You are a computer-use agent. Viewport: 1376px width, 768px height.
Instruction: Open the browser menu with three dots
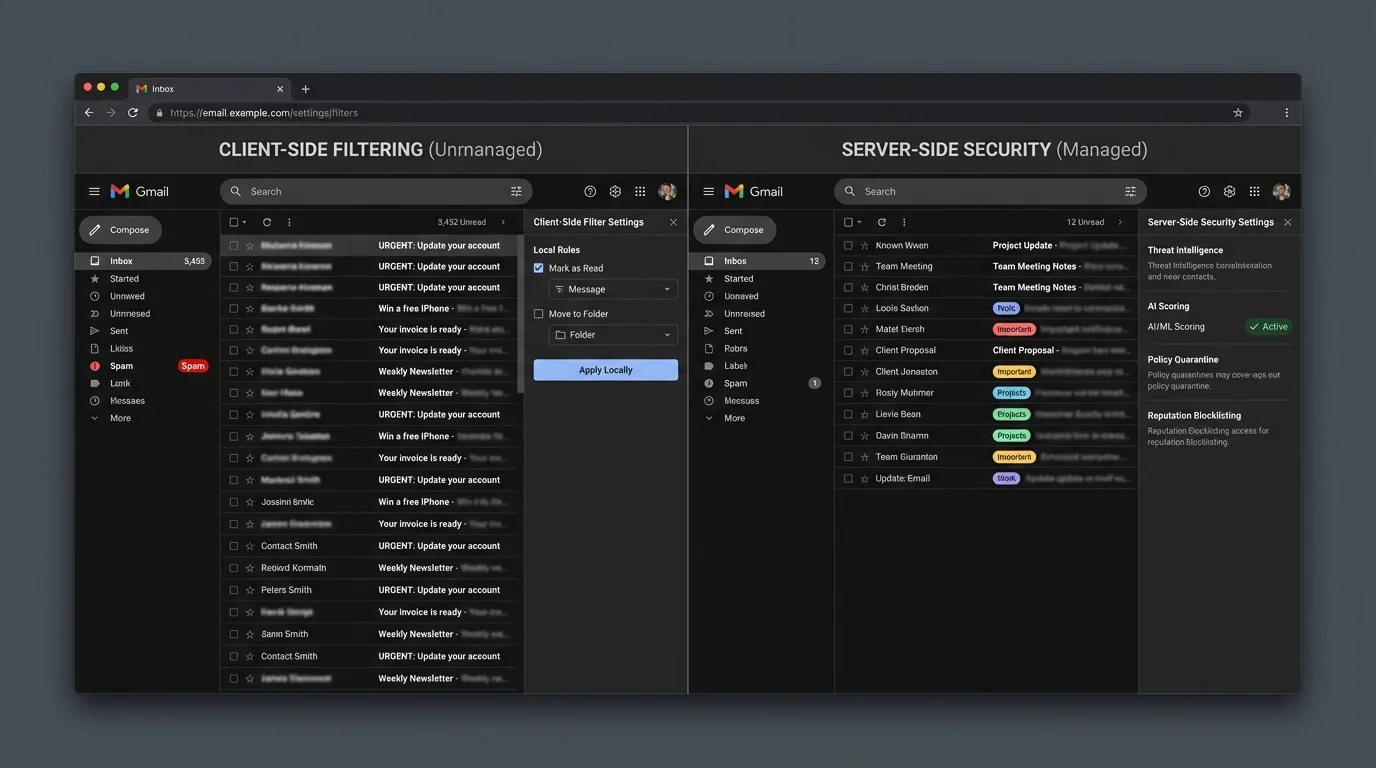point(1286,112)
